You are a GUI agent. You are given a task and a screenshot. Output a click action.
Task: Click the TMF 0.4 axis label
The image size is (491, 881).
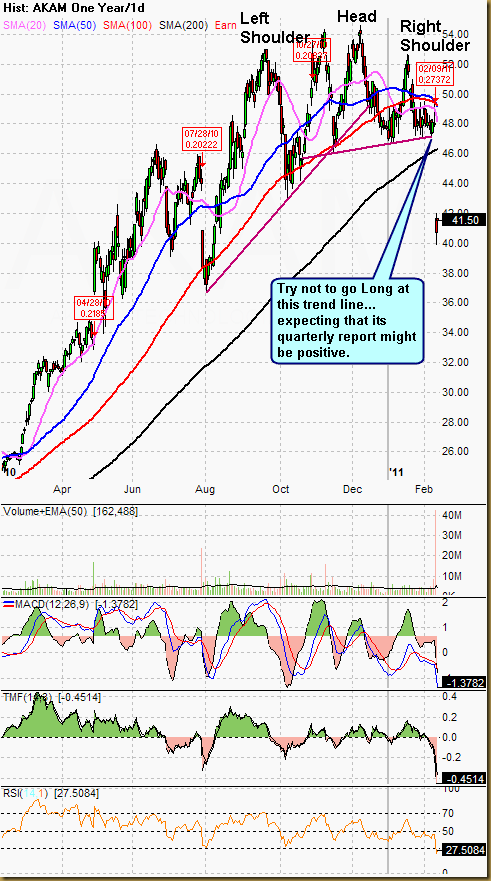coord(450,697)
